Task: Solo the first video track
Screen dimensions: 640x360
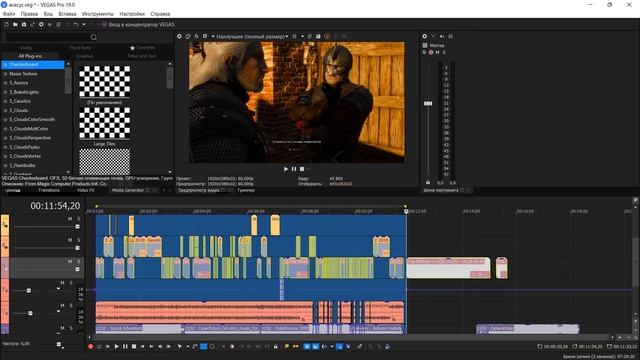Action: click(x=78, y=219)
